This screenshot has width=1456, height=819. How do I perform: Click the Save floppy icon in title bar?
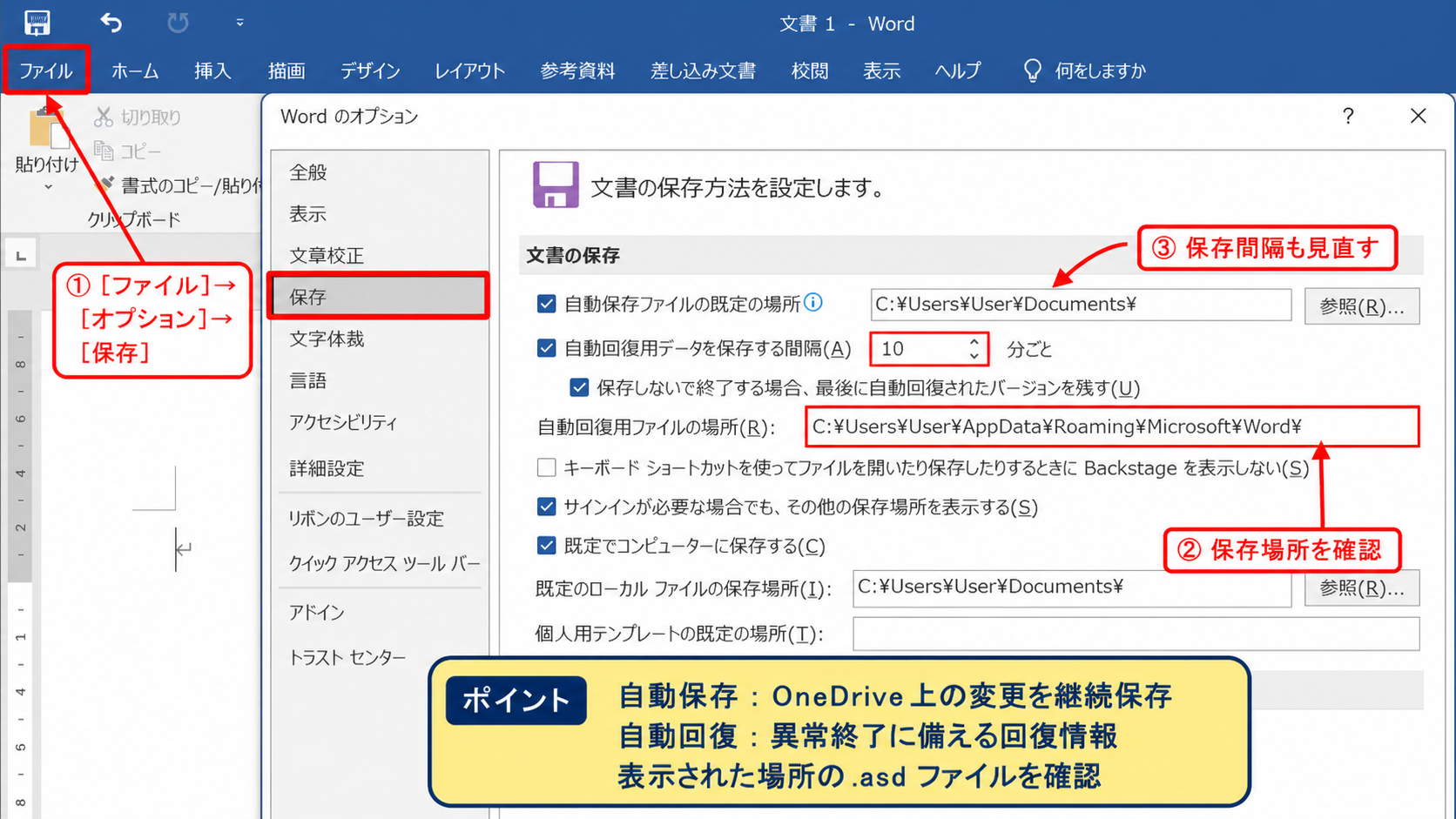point(37,22)
